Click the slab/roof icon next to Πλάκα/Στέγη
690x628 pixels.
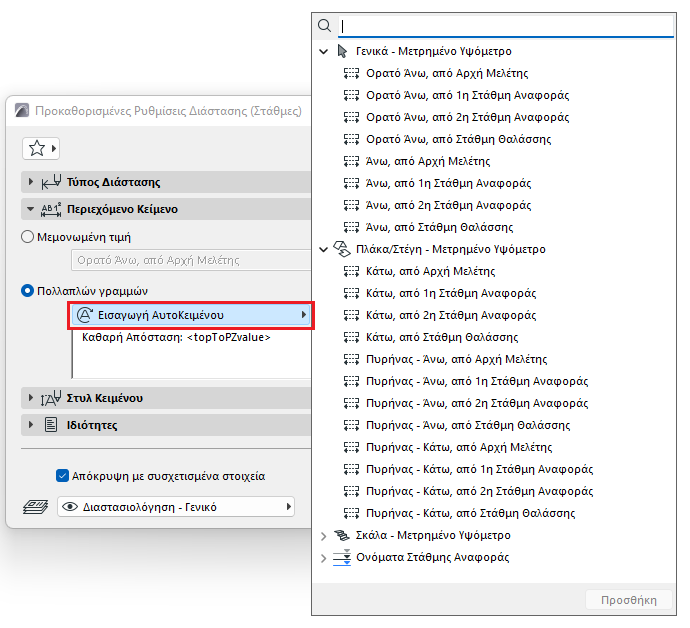coord(342,249)
